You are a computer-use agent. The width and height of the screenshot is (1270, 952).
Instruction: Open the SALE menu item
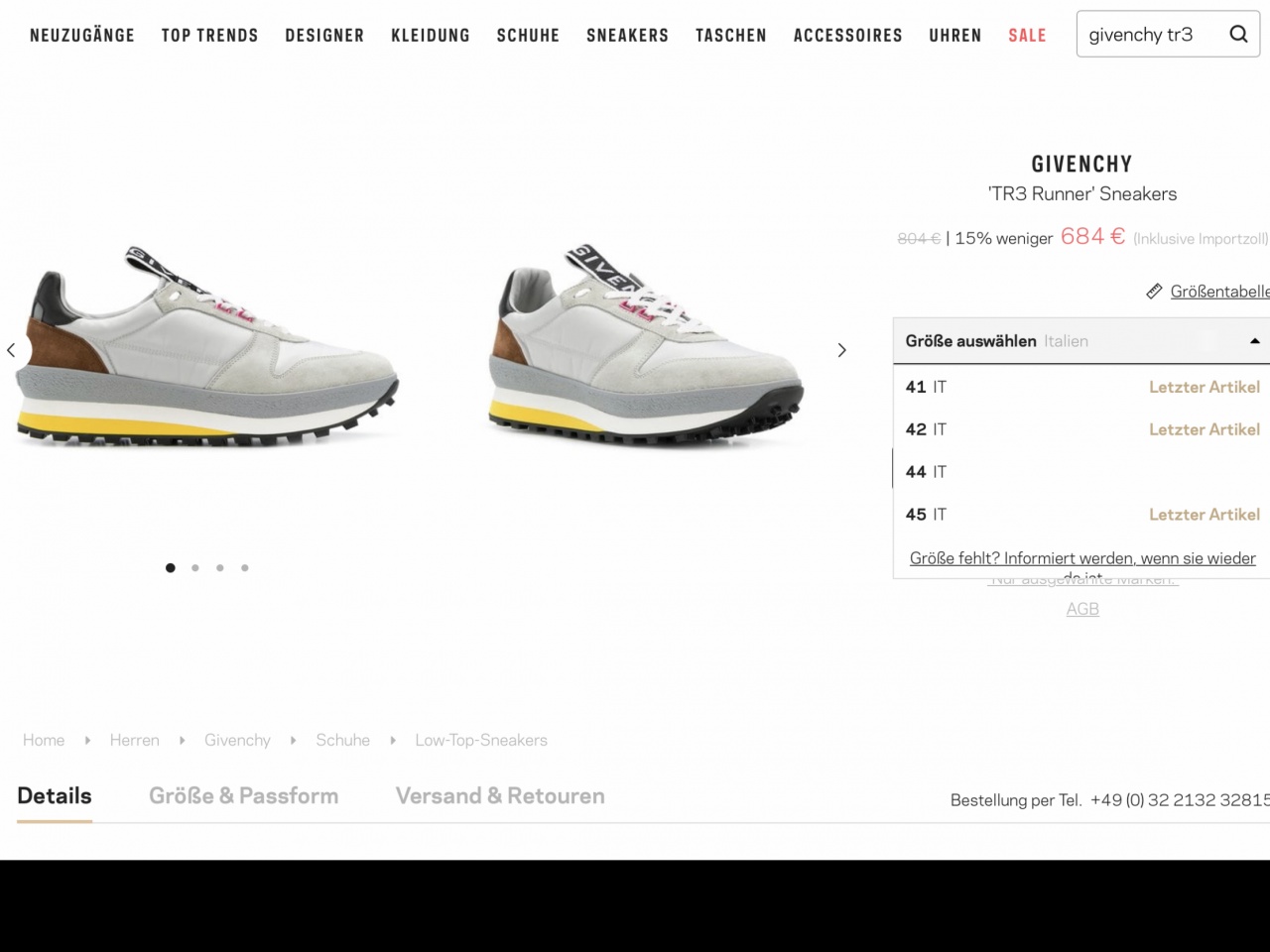coord(1027,36)
